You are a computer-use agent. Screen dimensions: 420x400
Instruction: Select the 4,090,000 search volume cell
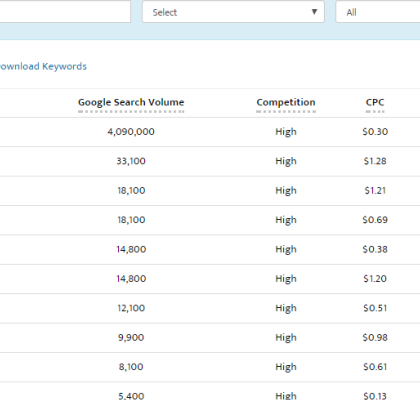131,132
